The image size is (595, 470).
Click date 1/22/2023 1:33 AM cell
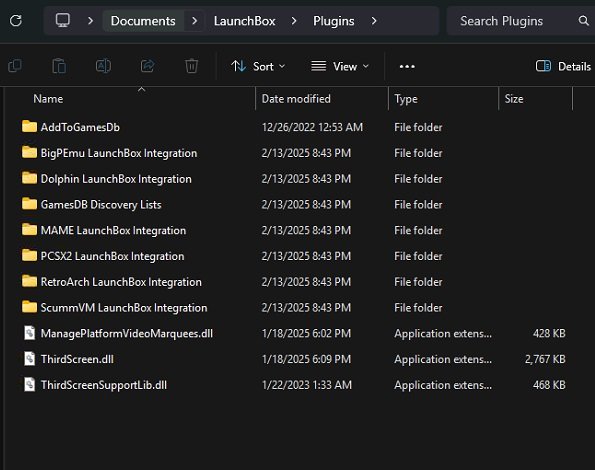coord(307,385)
